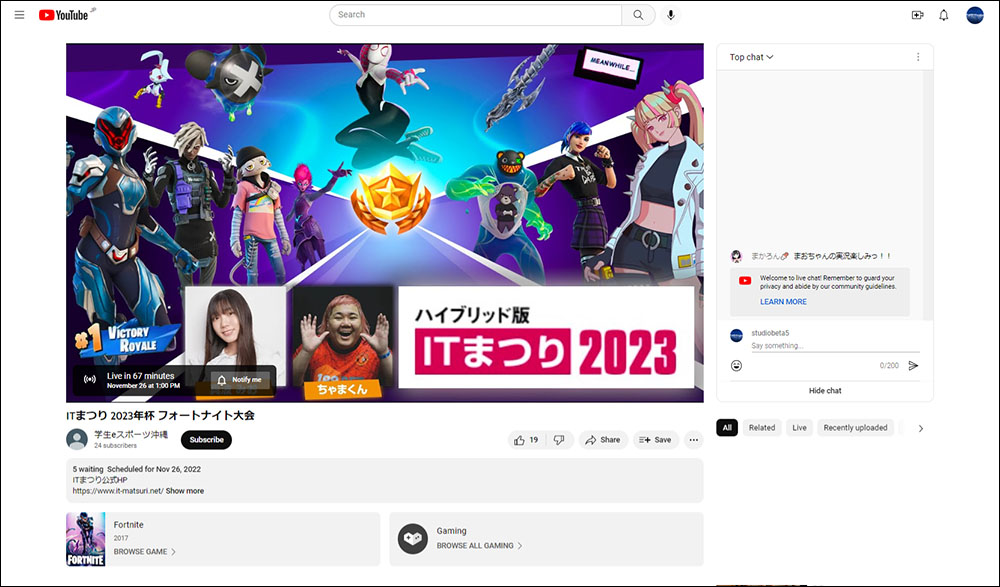
Task: Subscribe to the channel
Action: 207,440
